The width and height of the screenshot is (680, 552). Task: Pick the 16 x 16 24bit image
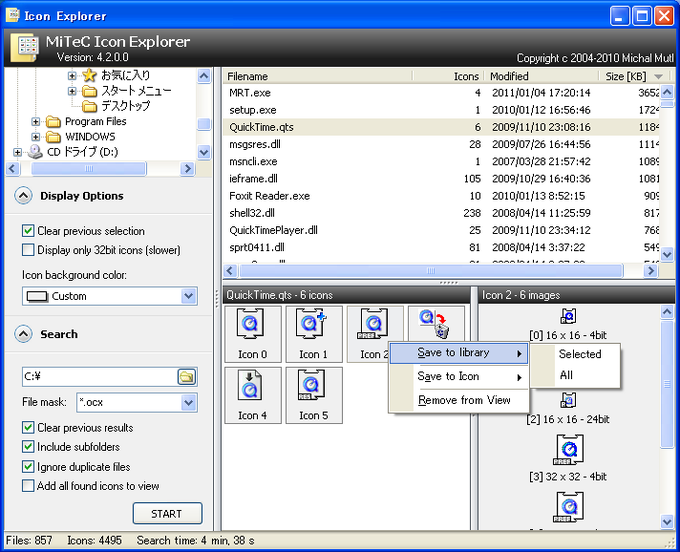568,401
